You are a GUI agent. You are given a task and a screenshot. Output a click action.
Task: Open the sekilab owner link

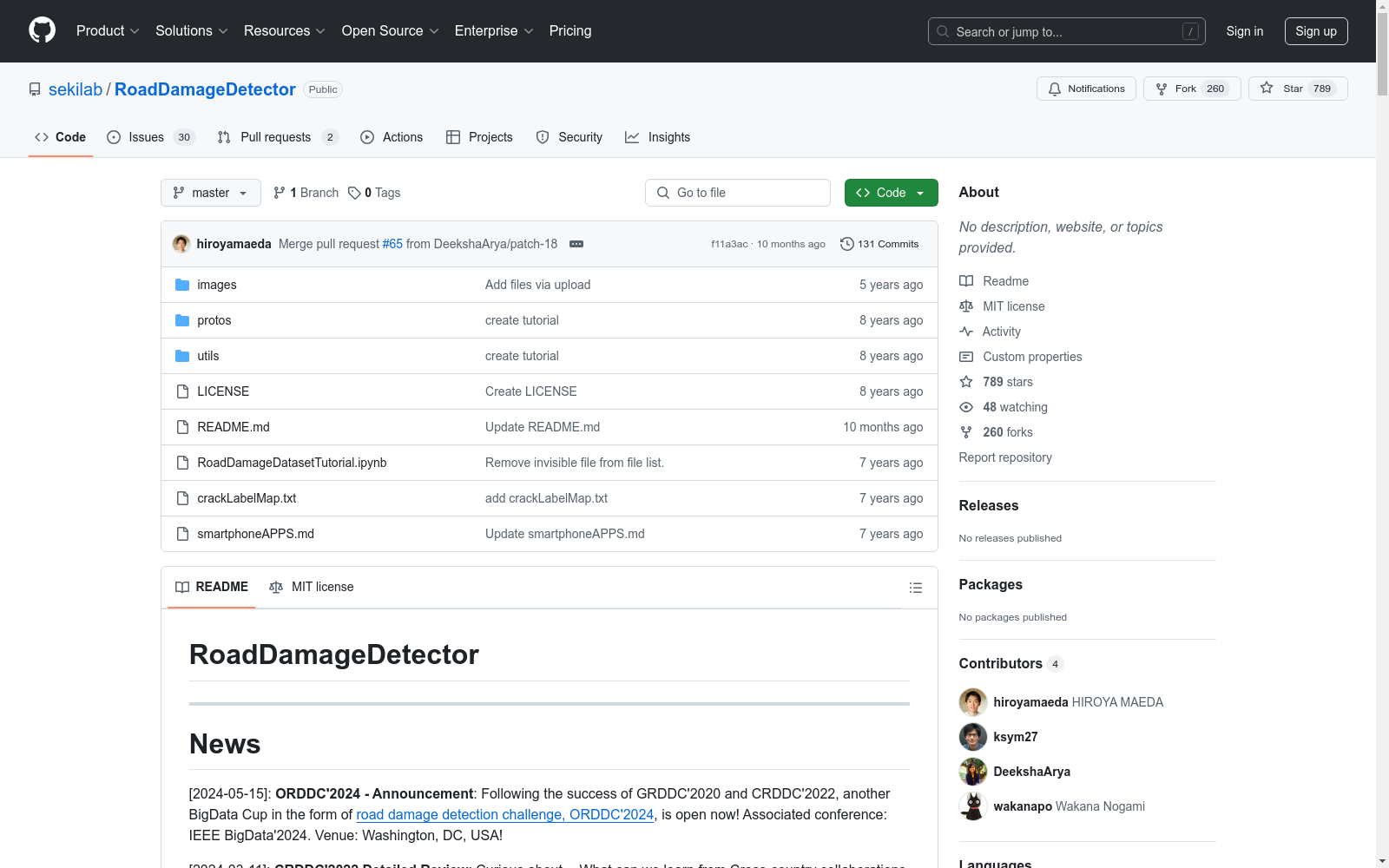click(76, 89)
